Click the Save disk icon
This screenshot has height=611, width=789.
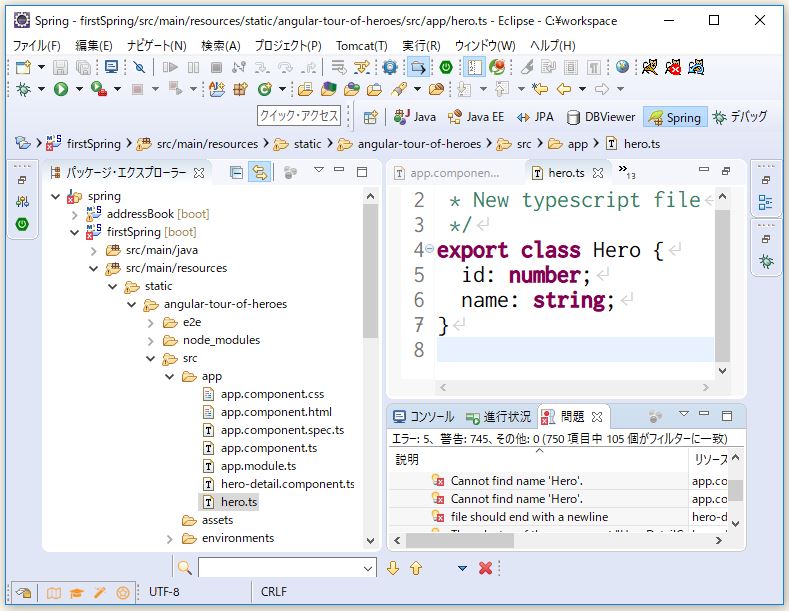pos(60,67)
